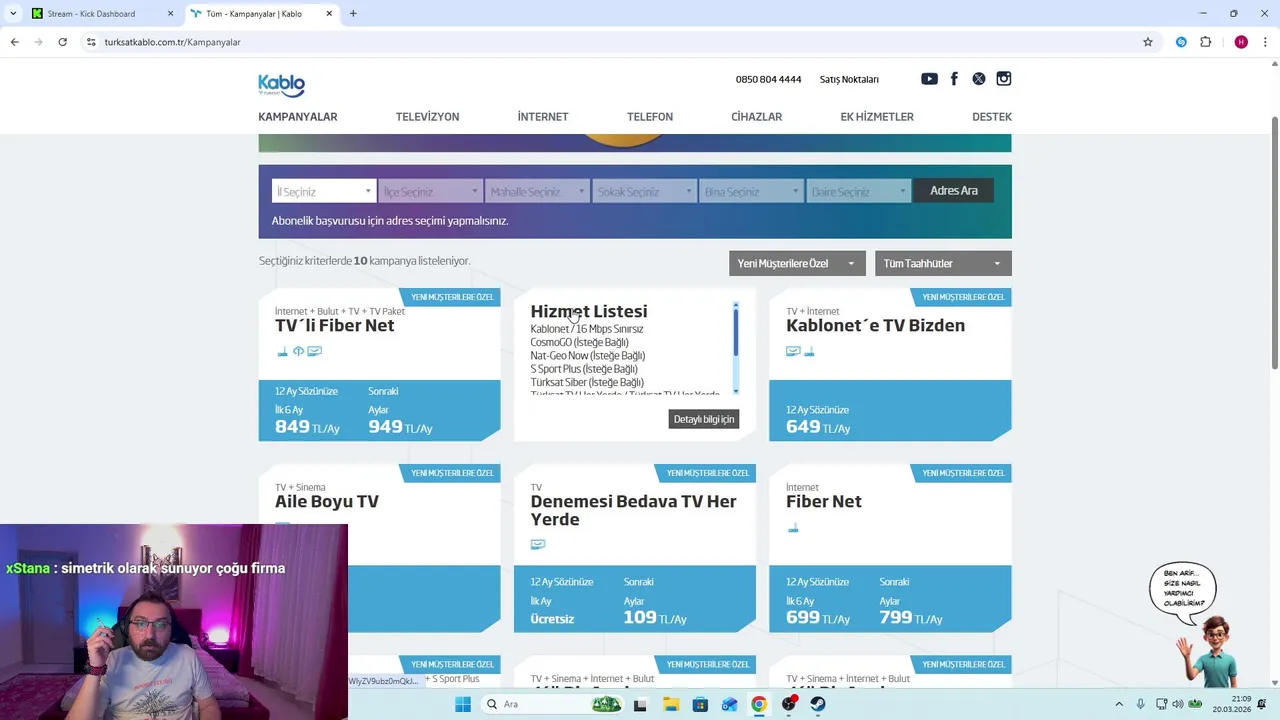Reload the page with the refresh icon

tap(62, 42)
